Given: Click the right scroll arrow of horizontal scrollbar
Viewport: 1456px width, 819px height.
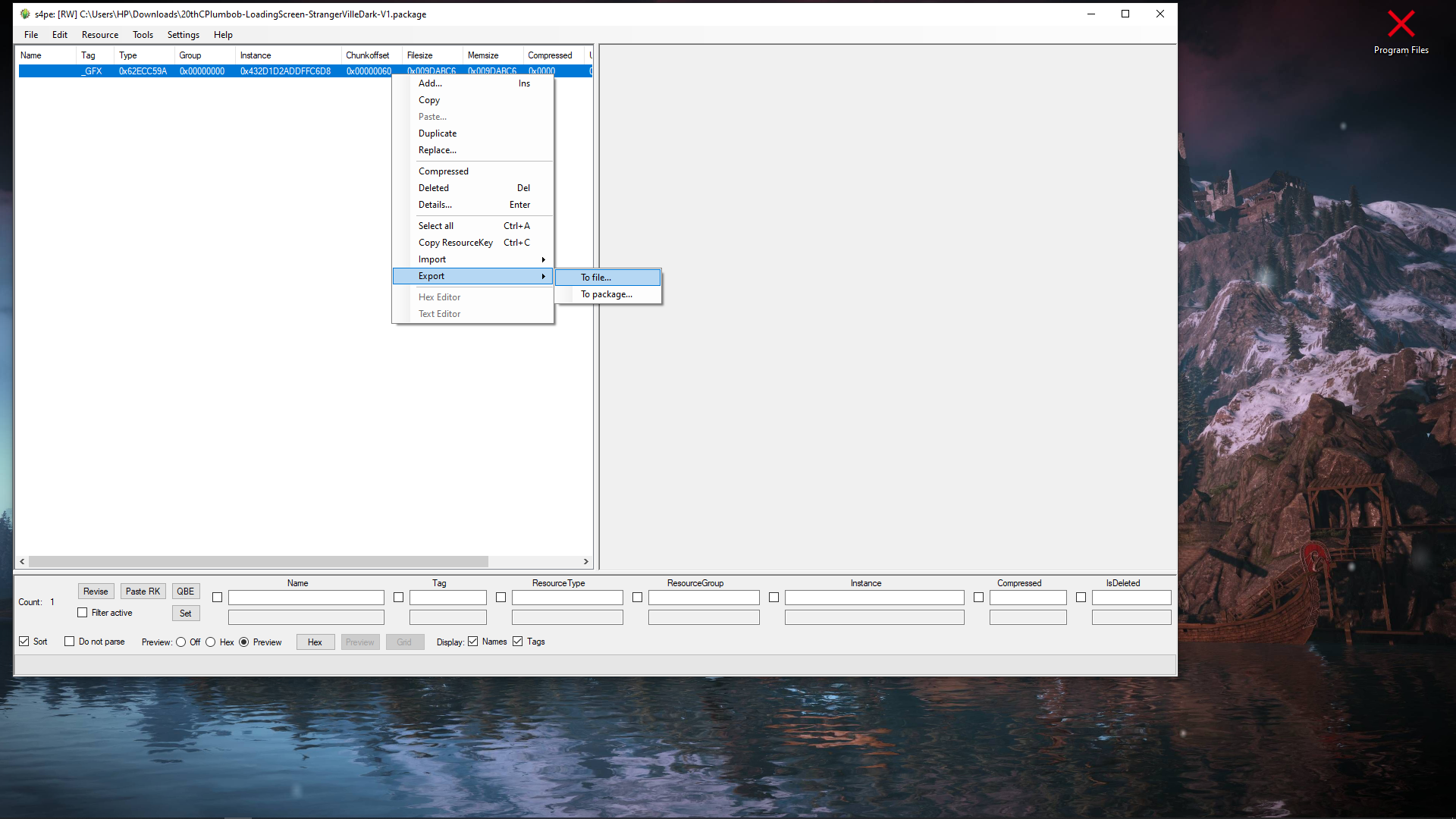Looking at the screenshot, I should (585, 562).
